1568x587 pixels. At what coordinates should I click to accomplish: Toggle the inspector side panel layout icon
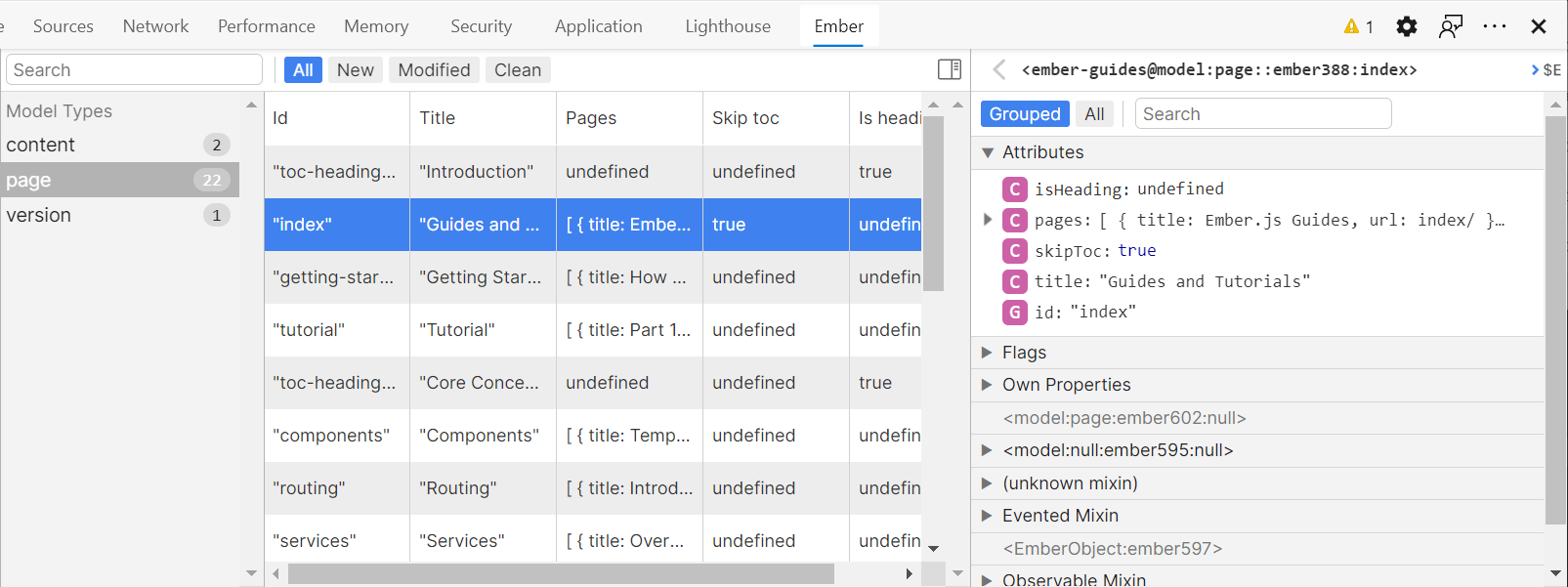tap(949, 69)
